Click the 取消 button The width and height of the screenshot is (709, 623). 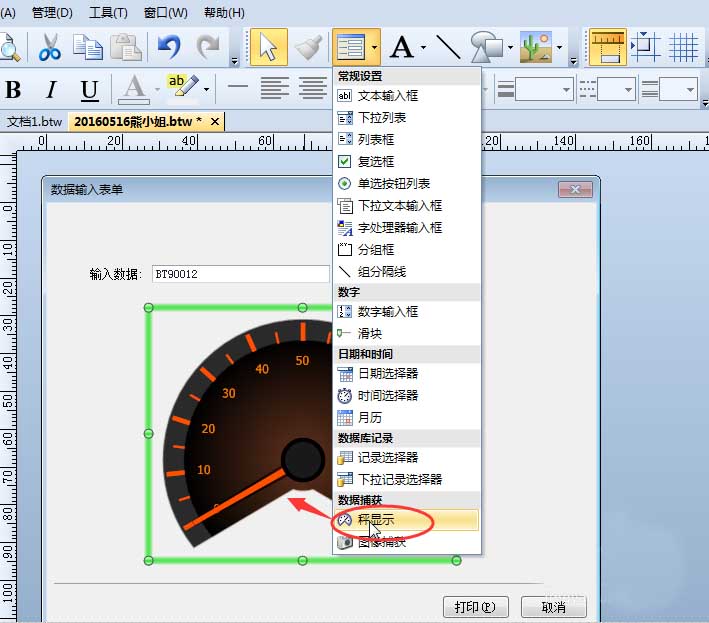pos(553,607)
